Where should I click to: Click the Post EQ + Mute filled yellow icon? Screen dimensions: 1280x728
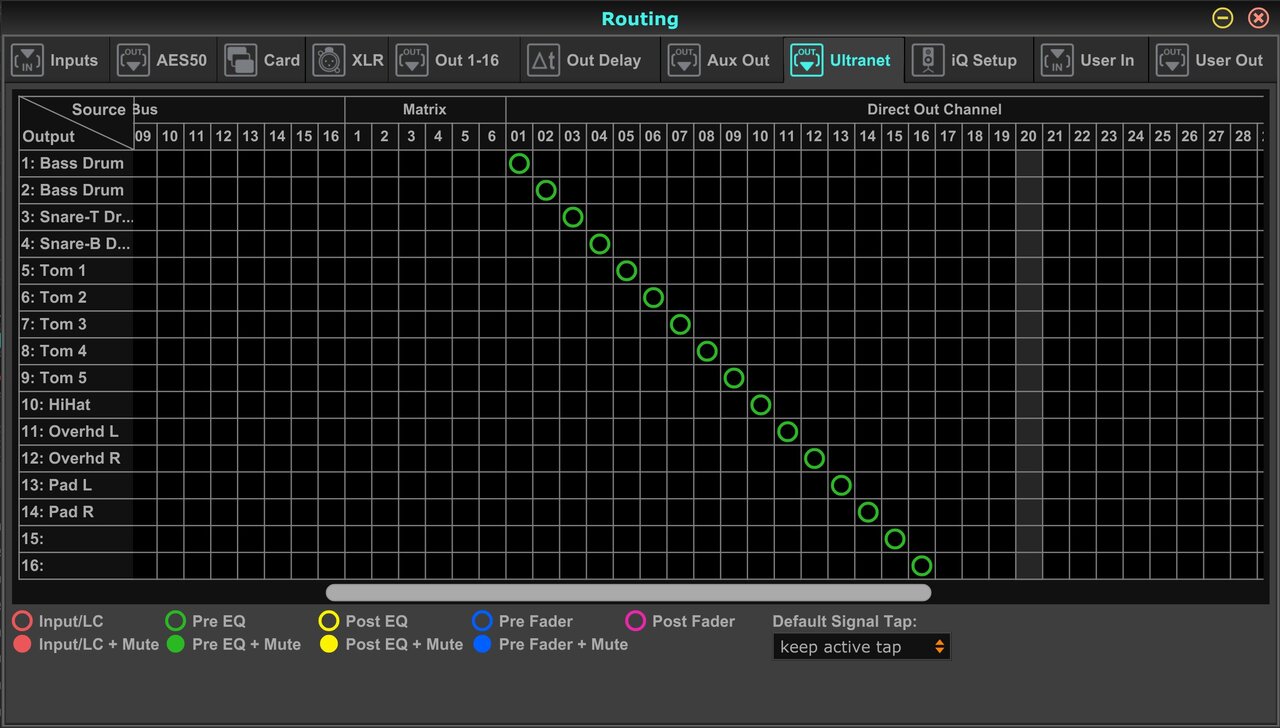[329, 644]
